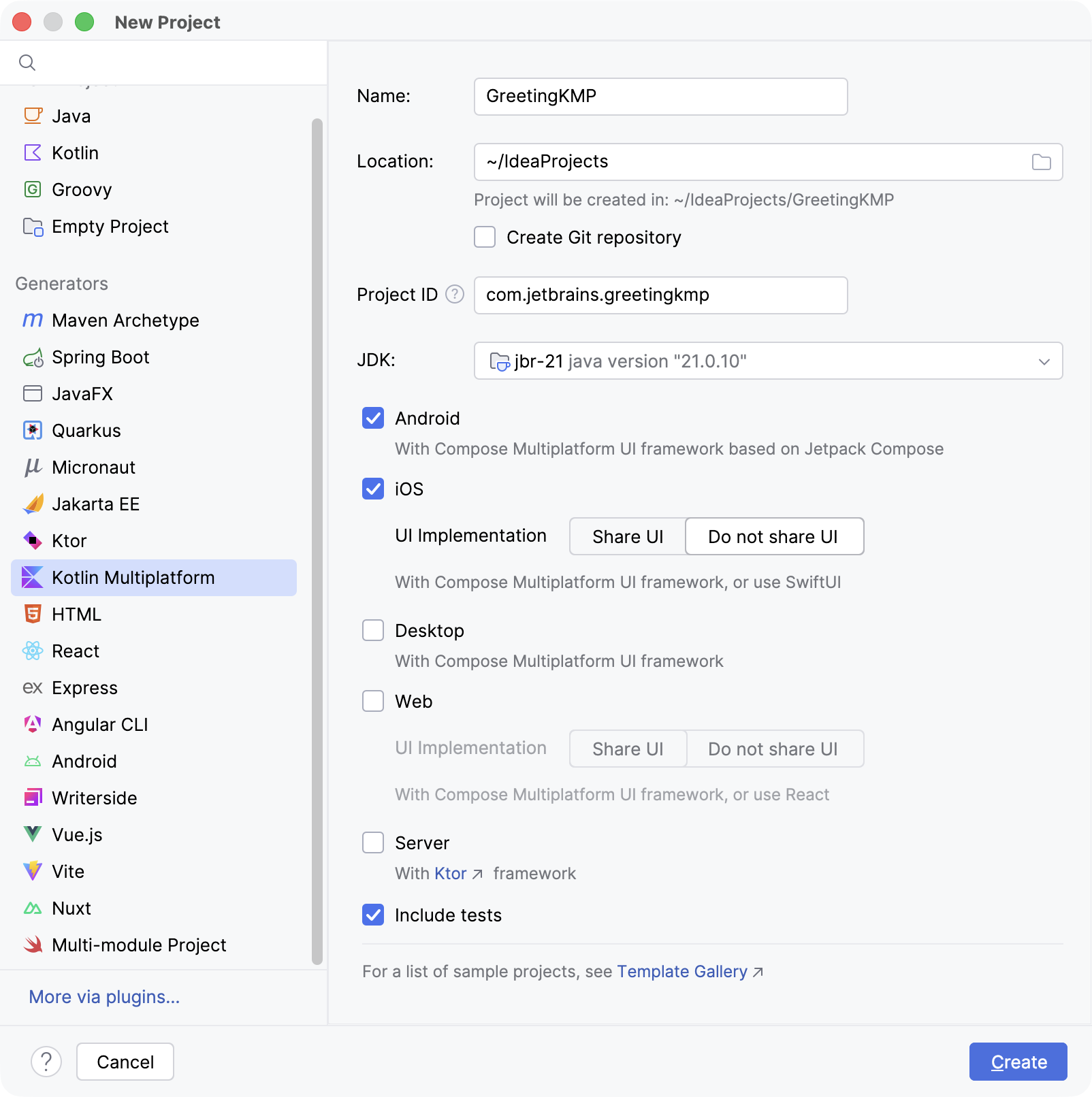The width and height of the screenshot is (1092, 1097).
Task: Select the Empty Project label
Action: (x=110, y=227)
